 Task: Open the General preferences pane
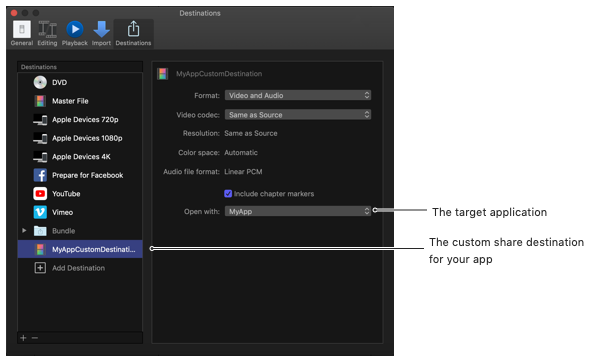click(x=22, y=34)
